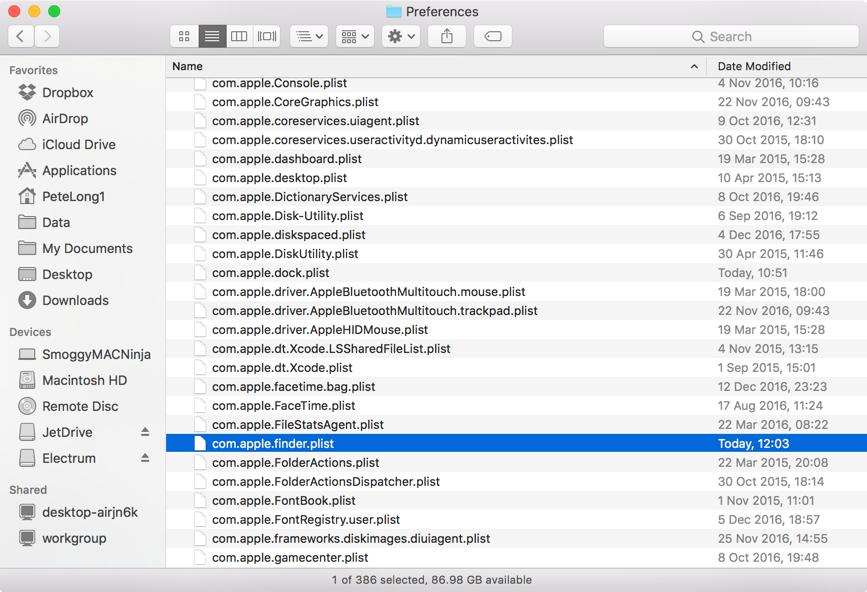
Task: Select Macintosh HD under Devices
Action: [84, 380]
